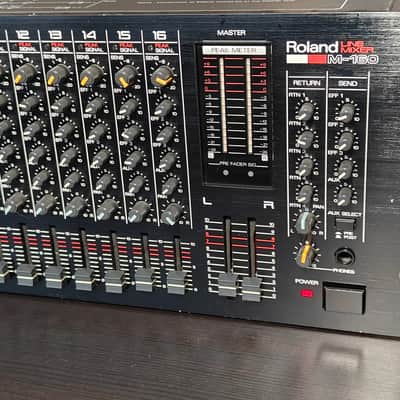
Task: Turn the send EFF 1 master knob
Action: coord(347,112)
